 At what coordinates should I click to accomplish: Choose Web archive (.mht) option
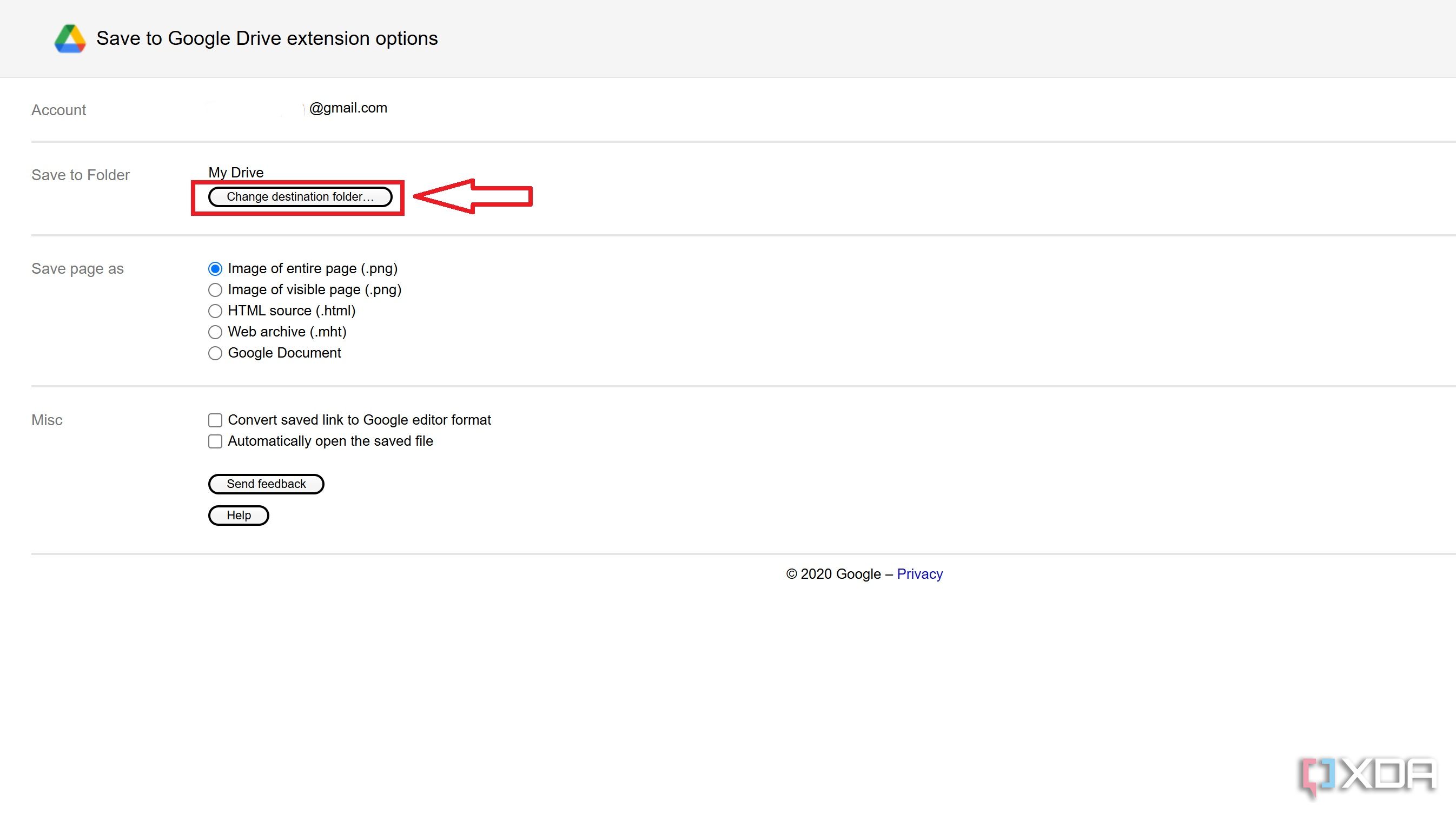point(215,332)
